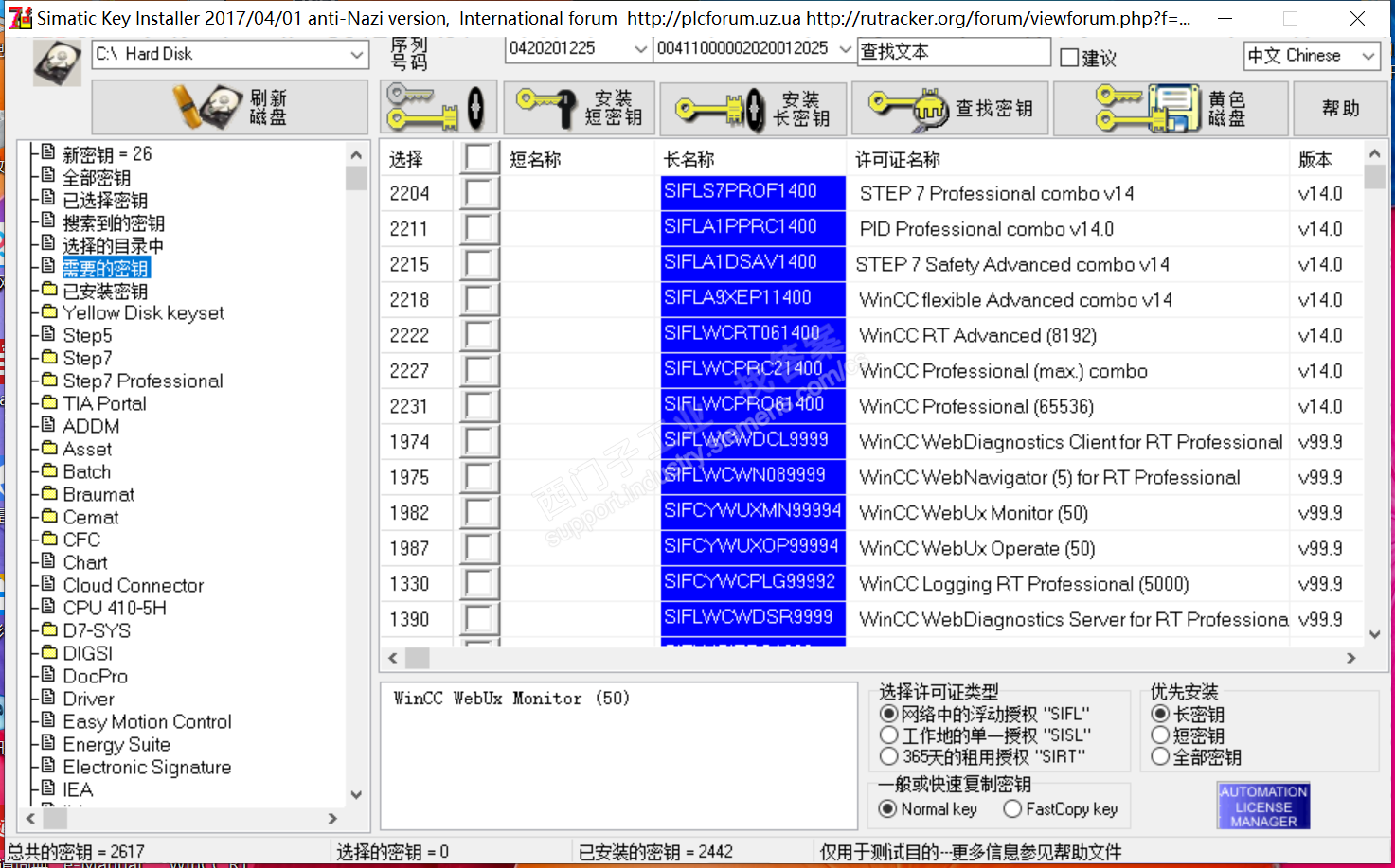The image size is (1395, 868).
Task: Select 需要的密钥 in the tree
Action: click(105, 268)
